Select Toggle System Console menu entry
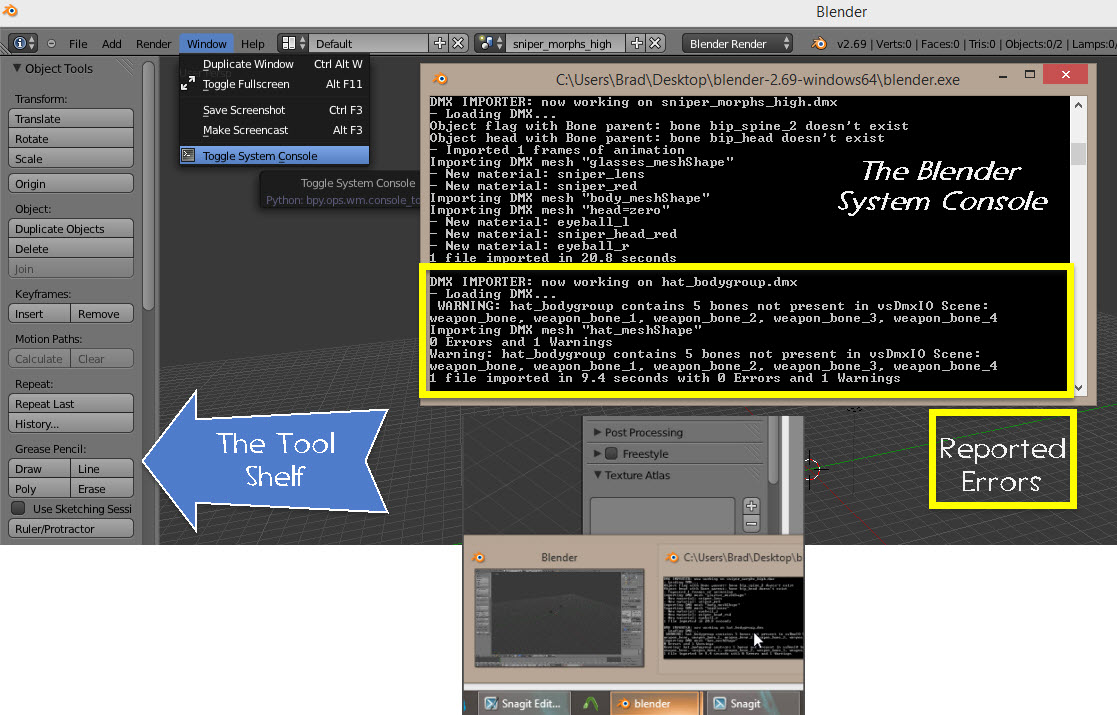The height and width of the screenshot is (715, 1117). click(x=274, y=156)
